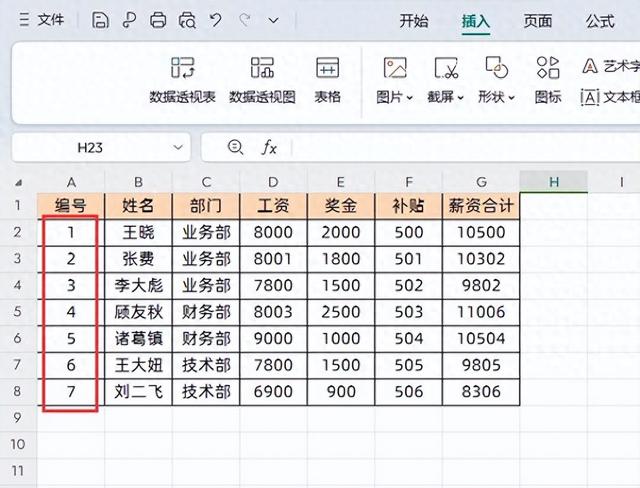Click the cell with value 506
The width and height of the screenshot is (640, 488).
[x=408, y=392]
